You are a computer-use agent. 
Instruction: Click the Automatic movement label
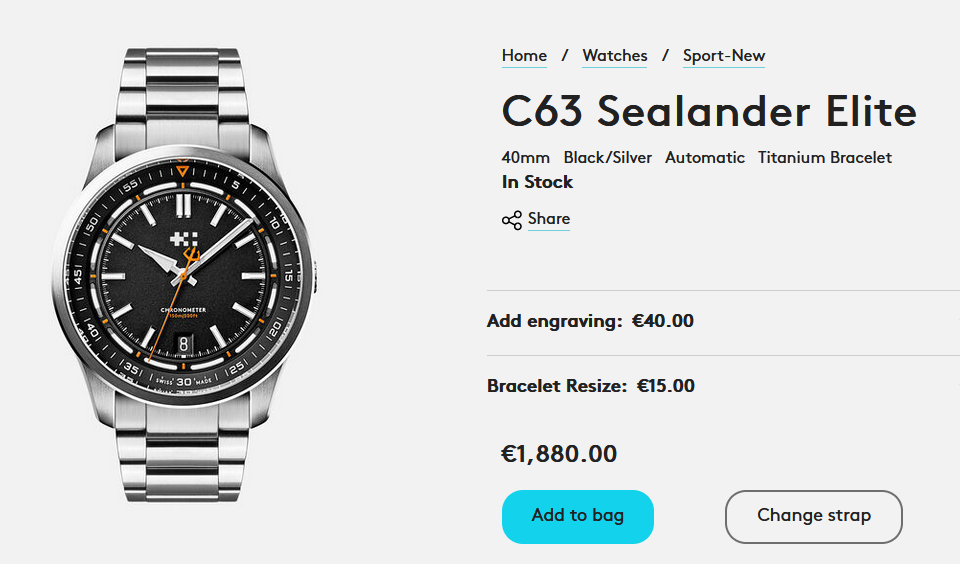coord(704,158)
